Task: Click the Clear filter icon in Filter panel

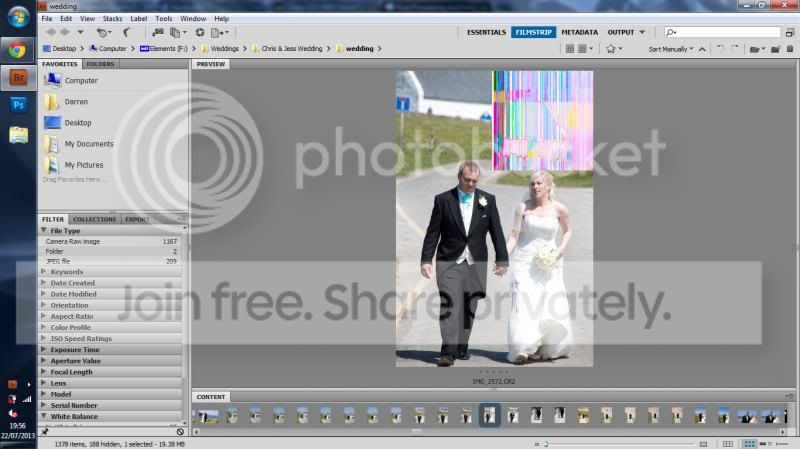Action: point(180,432)
